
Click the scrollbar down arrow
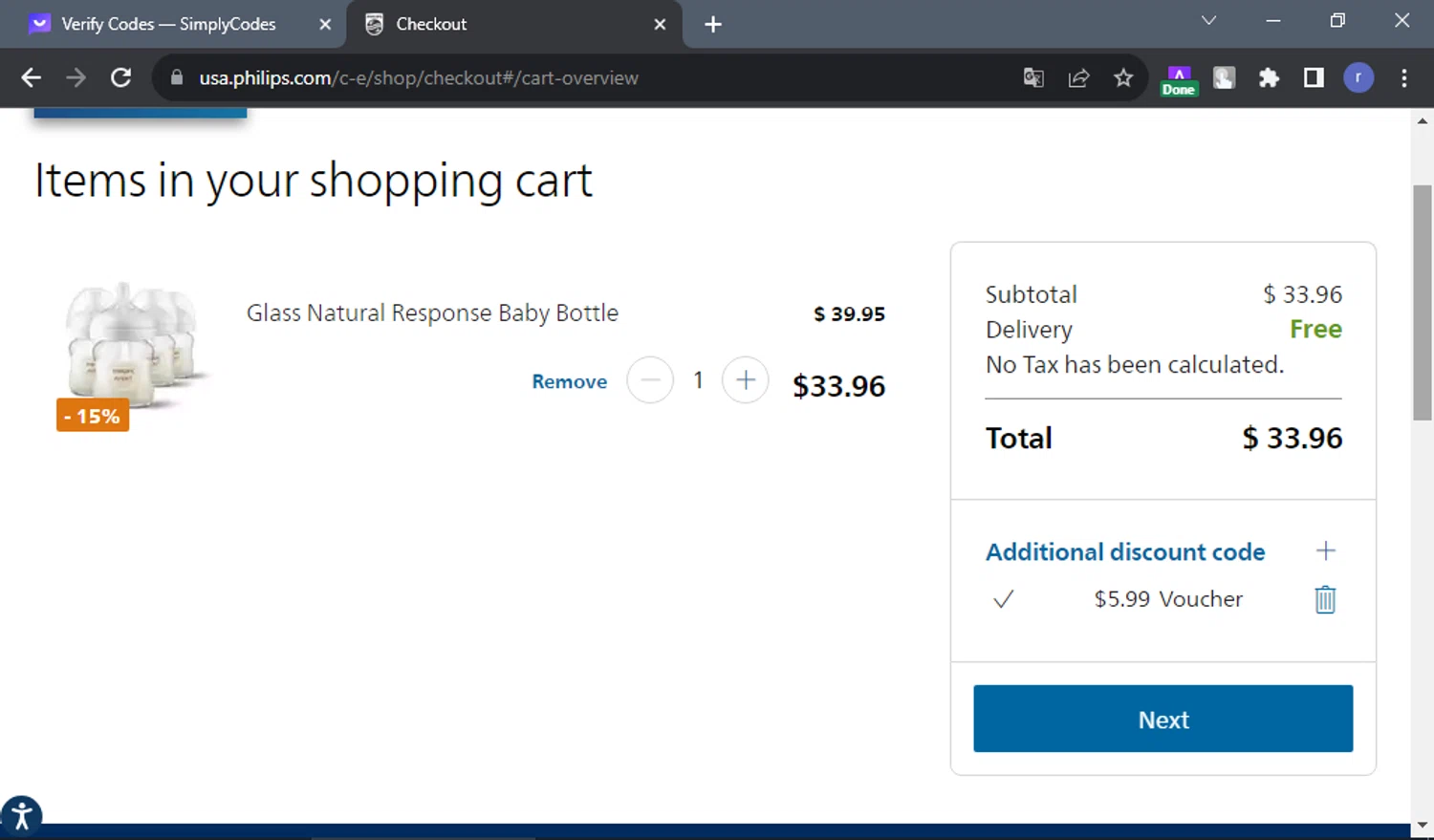[x=1423, y=824]
